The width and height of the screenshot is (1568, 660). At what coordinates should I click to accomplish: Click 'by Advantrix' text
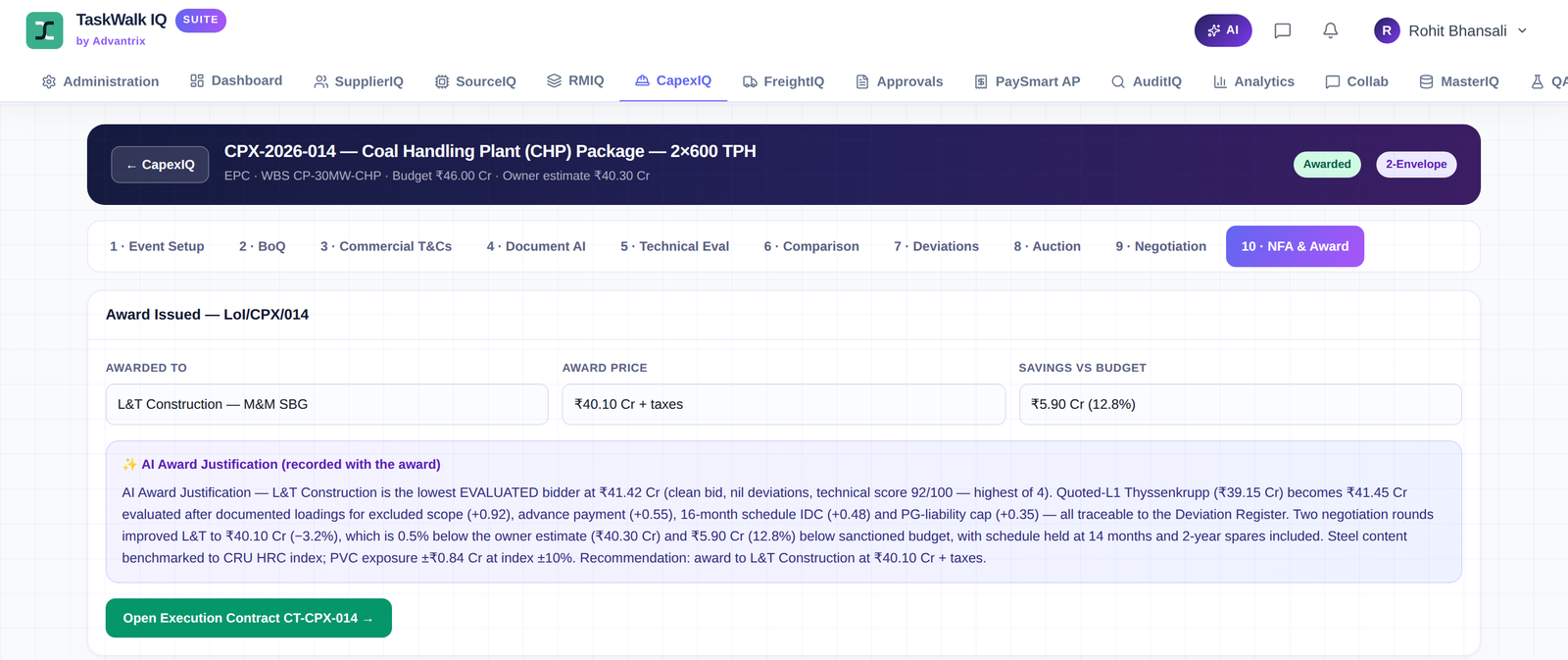point(111,41)
